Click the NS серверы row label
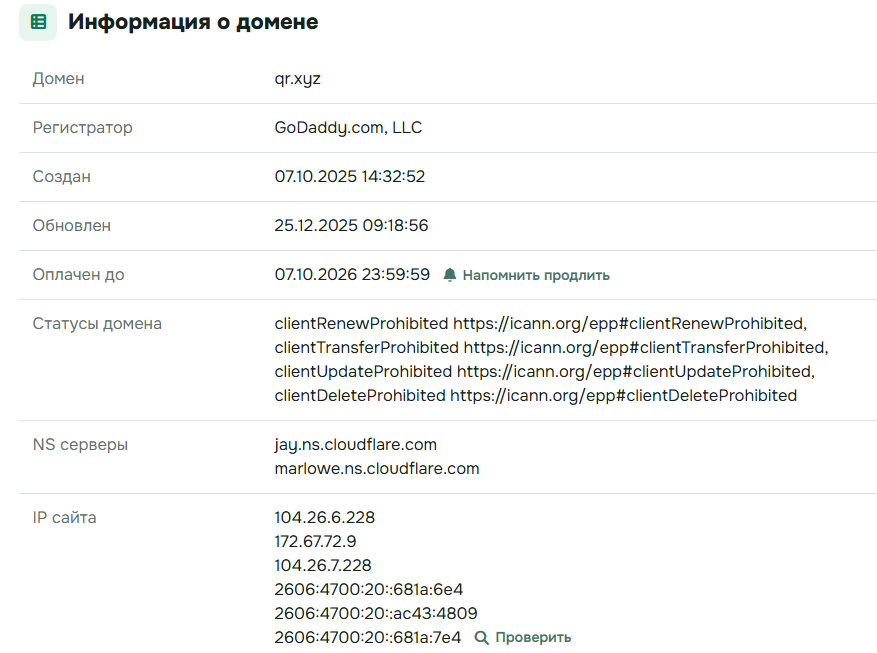Screen dimensions: 877x653 (x=80, y=445)
